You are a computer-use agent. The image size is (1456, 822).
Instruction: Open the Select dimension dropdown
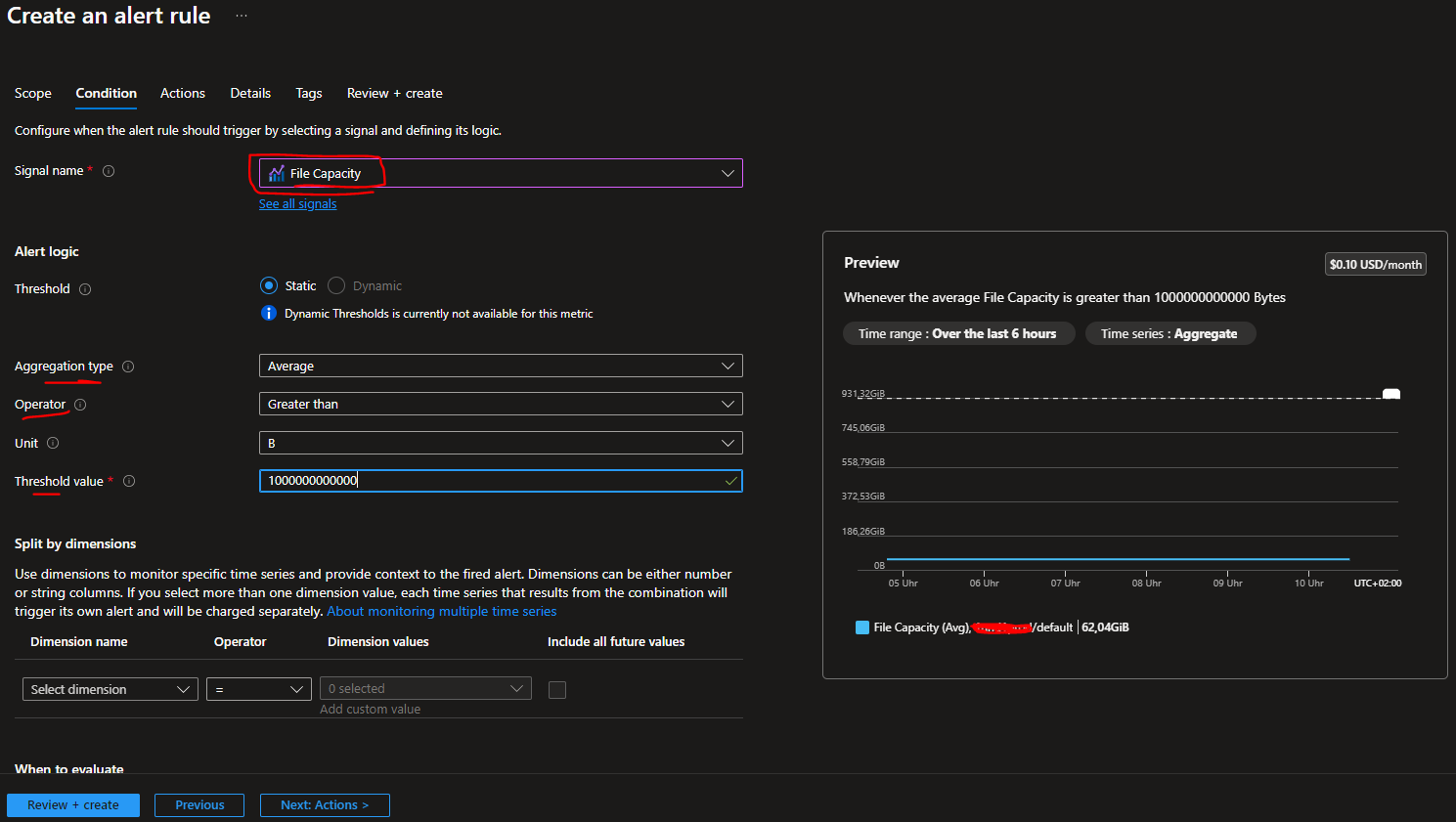(x=110, y=689)
